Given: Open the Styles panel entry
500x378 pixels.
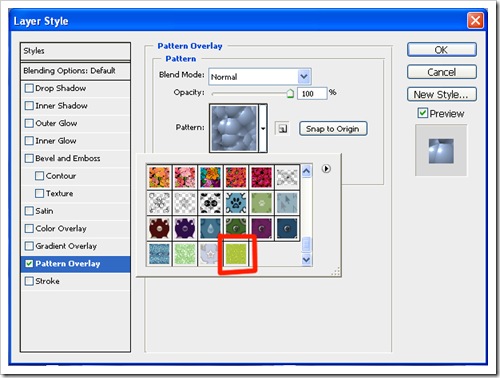Looking at the screenshot, I should click(75, 51).
